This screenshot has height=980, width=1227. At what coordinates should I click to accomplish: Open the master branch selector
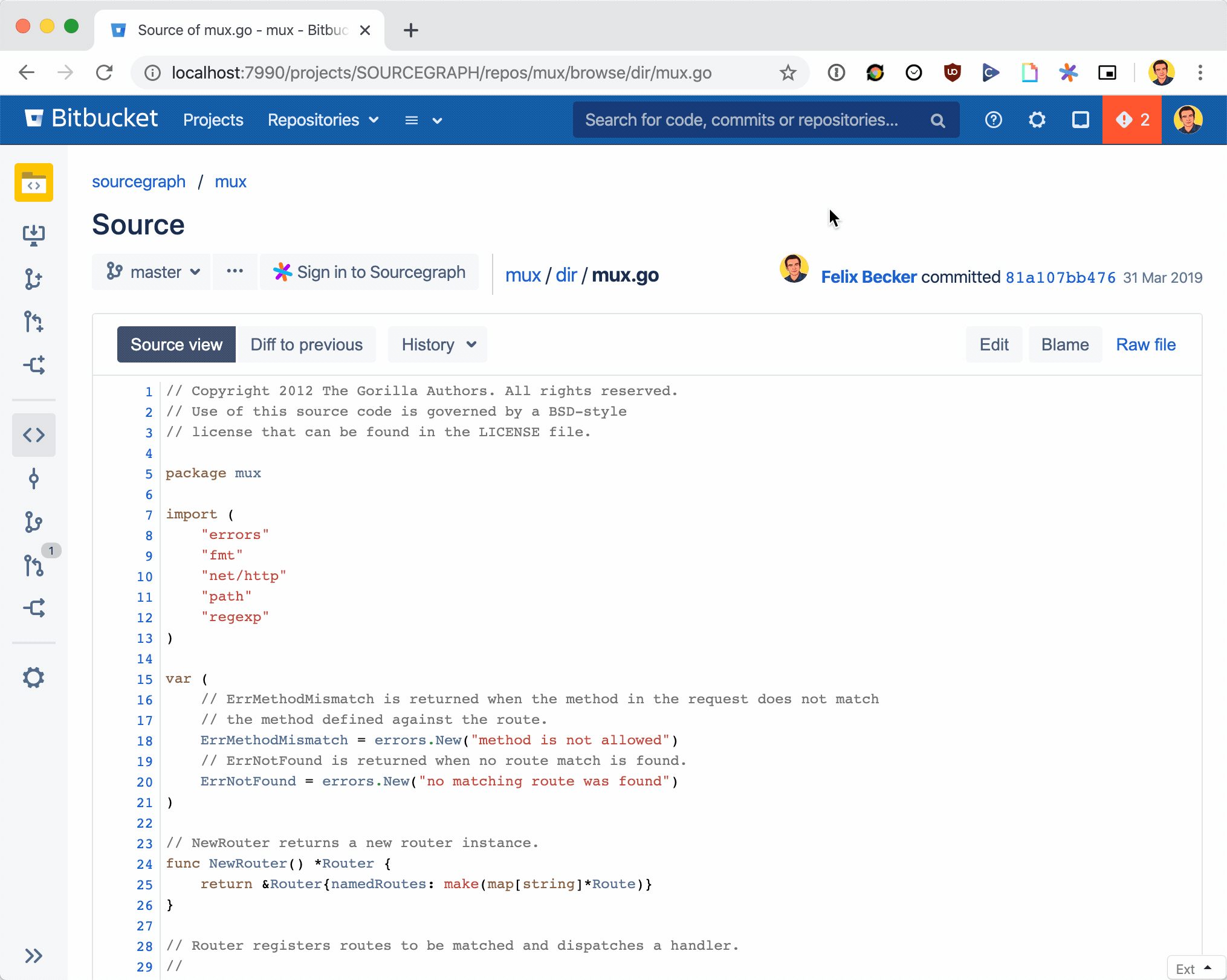[x=152, y=272]
